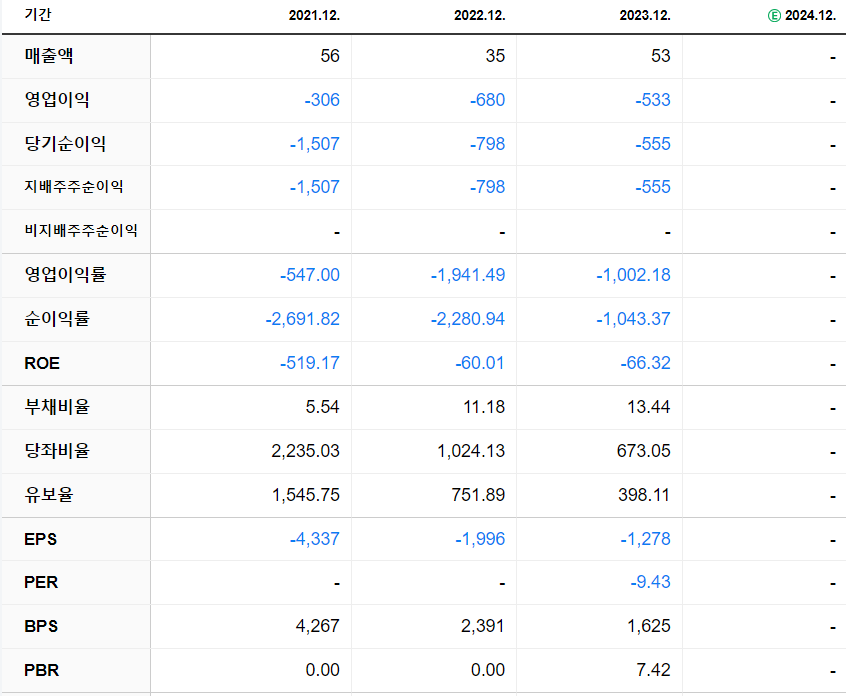Click 순이익률 value -2,691.82
This screenshot has width=846, height=696.
303,319
